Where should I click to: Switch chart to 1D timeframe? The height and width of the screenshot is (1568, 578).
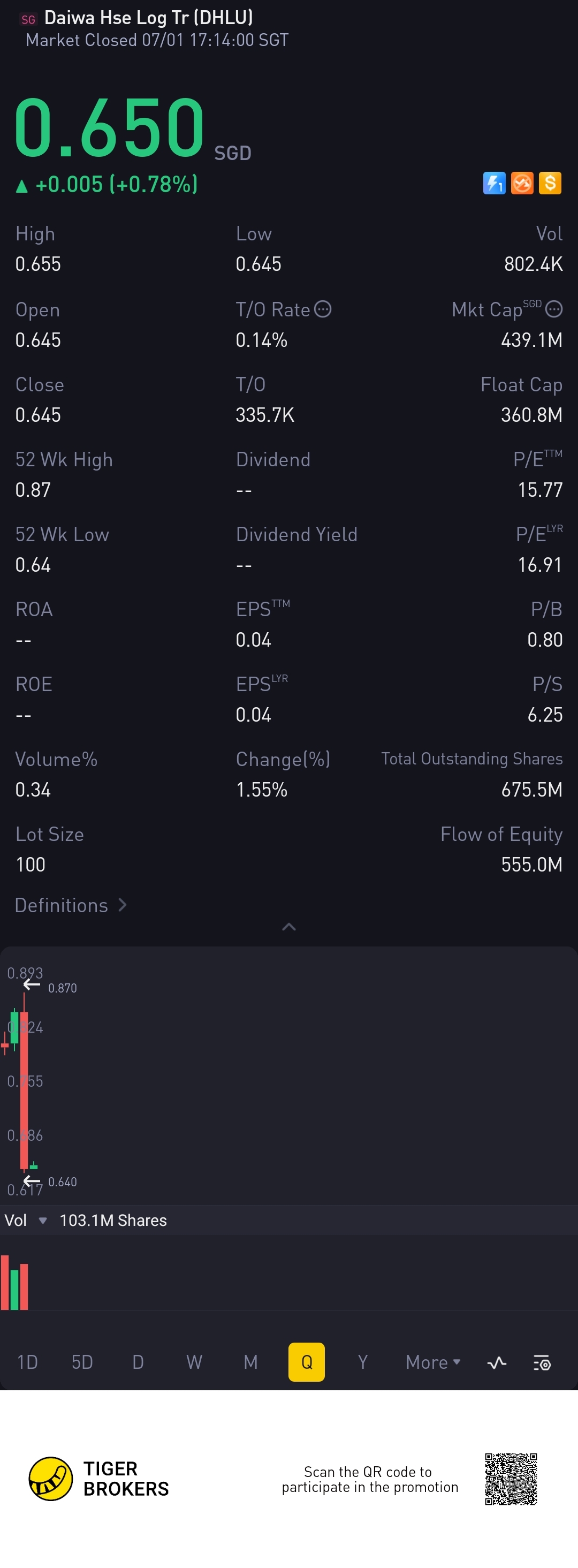pyautogui.click(x=27, y=1362)
